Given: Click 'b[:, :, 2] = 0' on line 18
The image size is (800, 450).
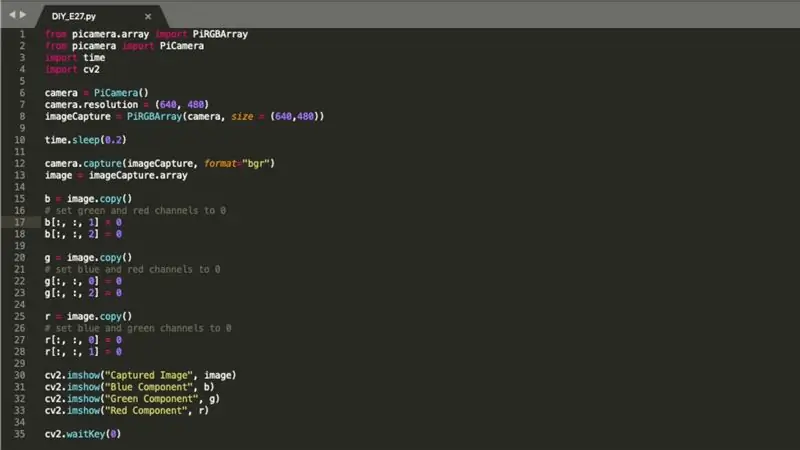Looking at the screenshot, I should [x=83, y=234].
